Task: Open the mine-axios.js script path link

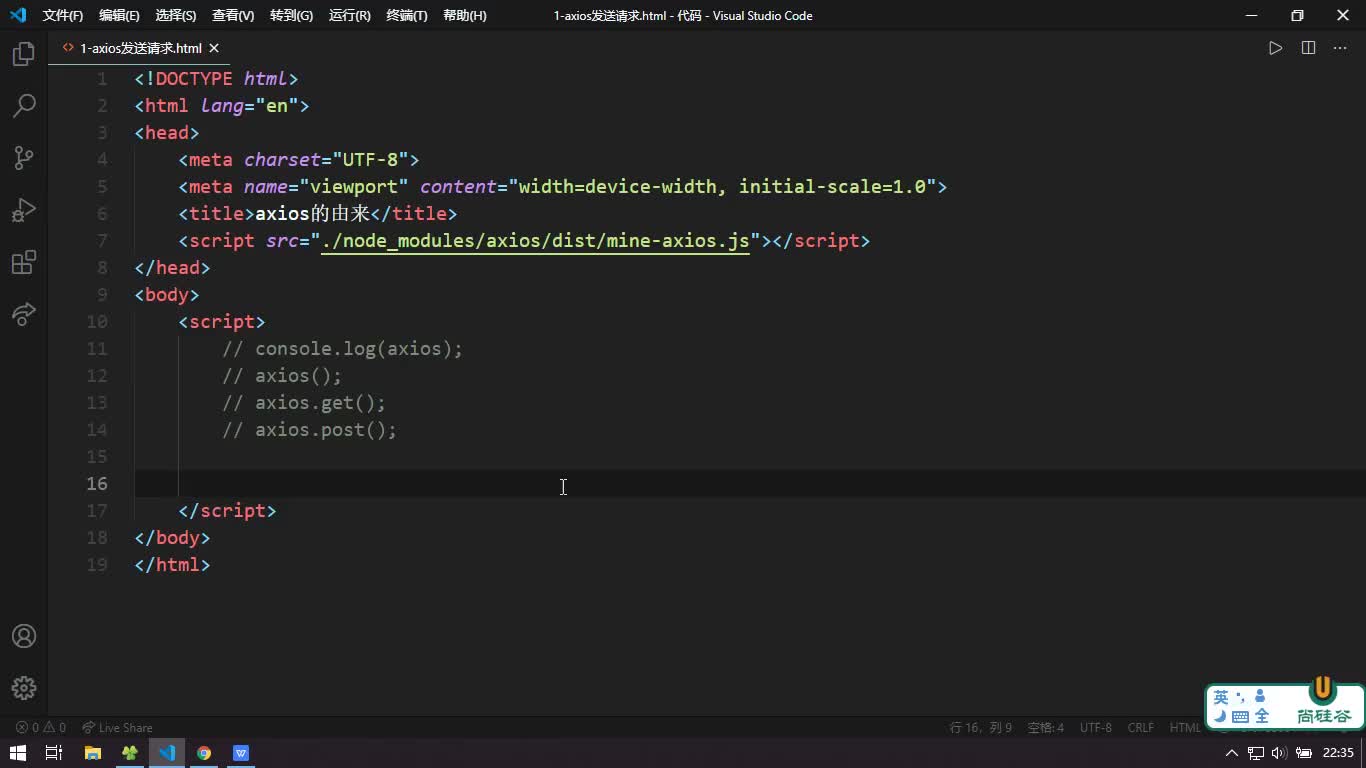Action: (535, 241)
